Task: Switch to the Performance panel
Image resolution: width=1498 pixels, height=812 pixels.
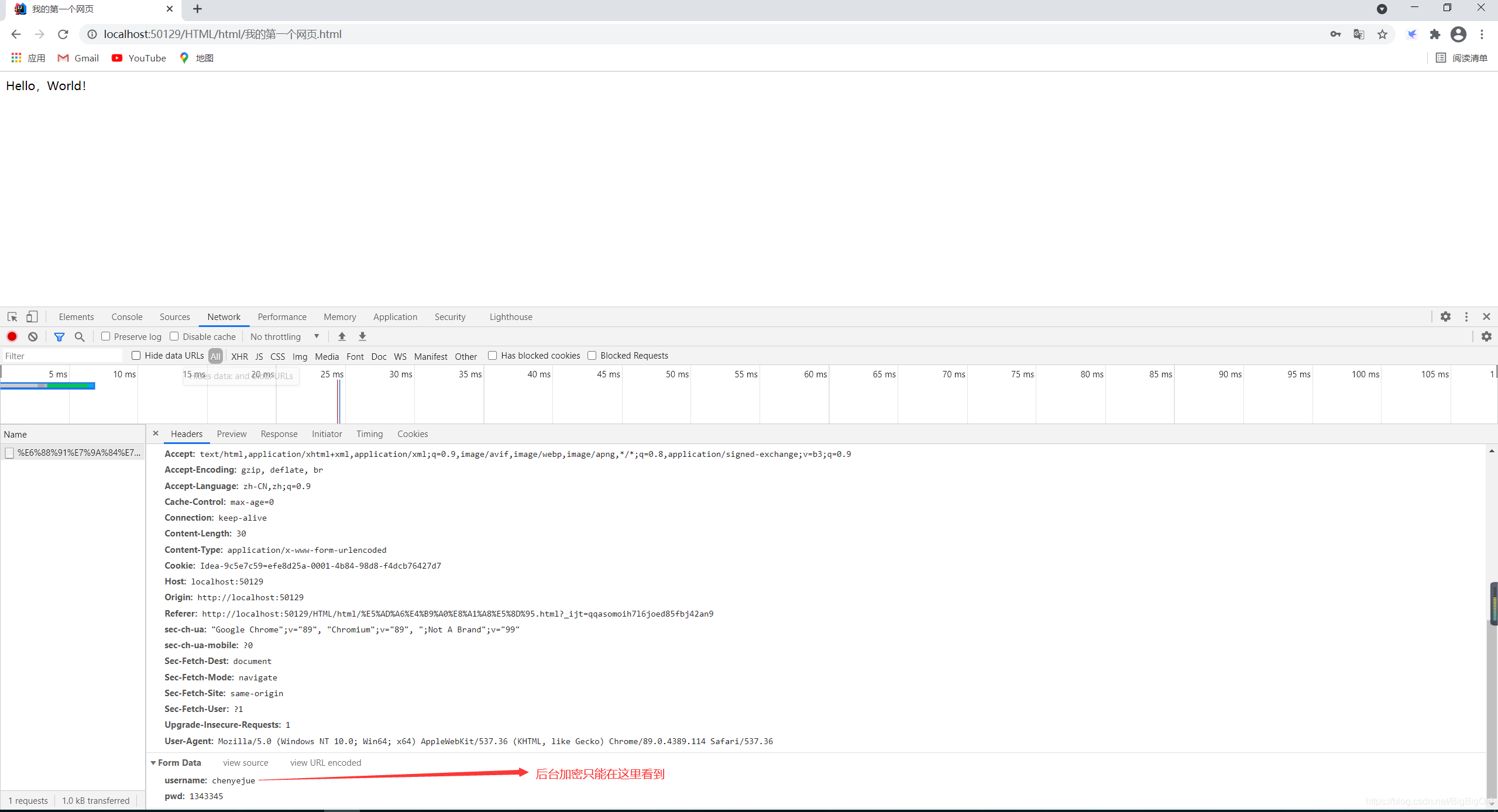Action: (282, 316)
